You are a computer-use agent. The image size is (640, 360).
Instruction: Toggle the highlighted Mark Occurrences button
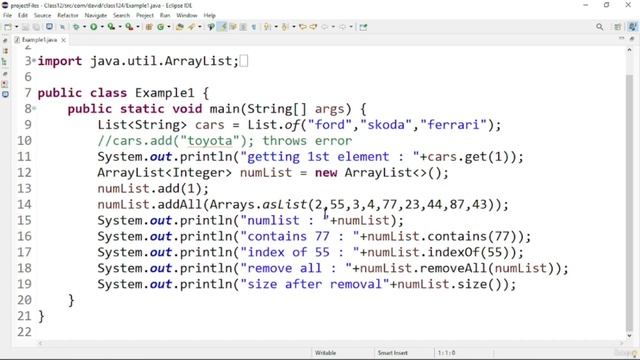[x=223, y=27]
